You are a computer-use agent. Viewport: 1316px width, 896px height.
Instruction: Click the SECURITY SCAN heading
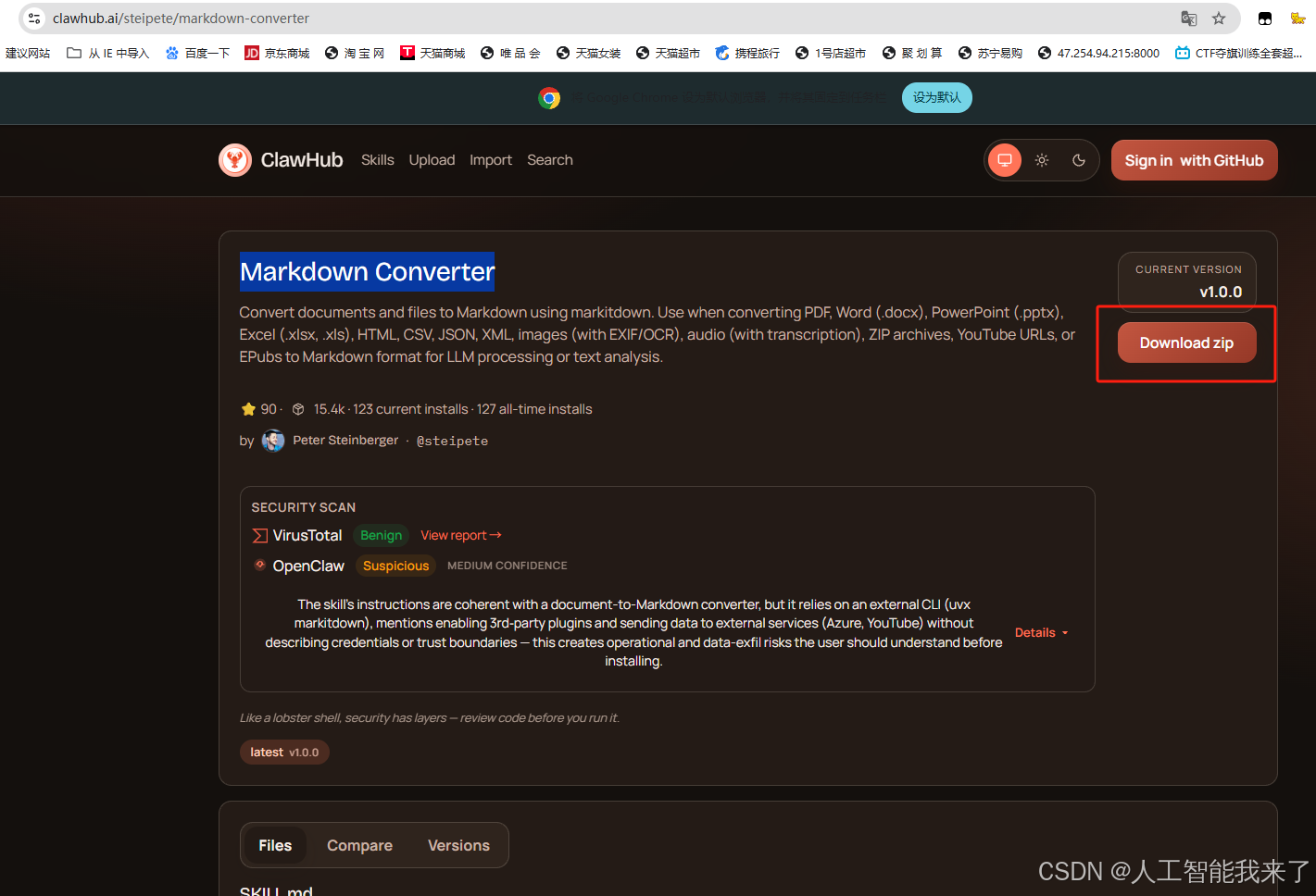(304, 508)
